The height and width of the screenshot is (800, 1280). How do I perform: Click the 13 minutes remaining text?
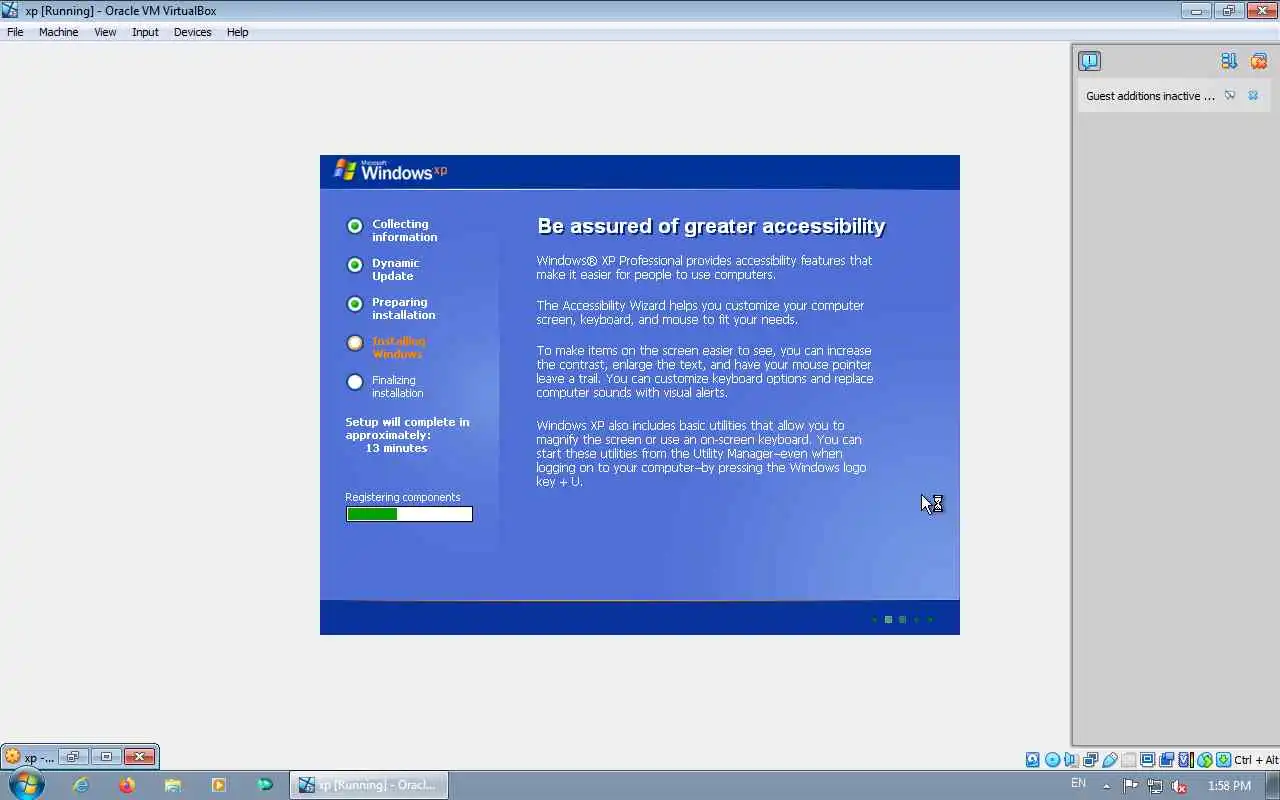396,448
